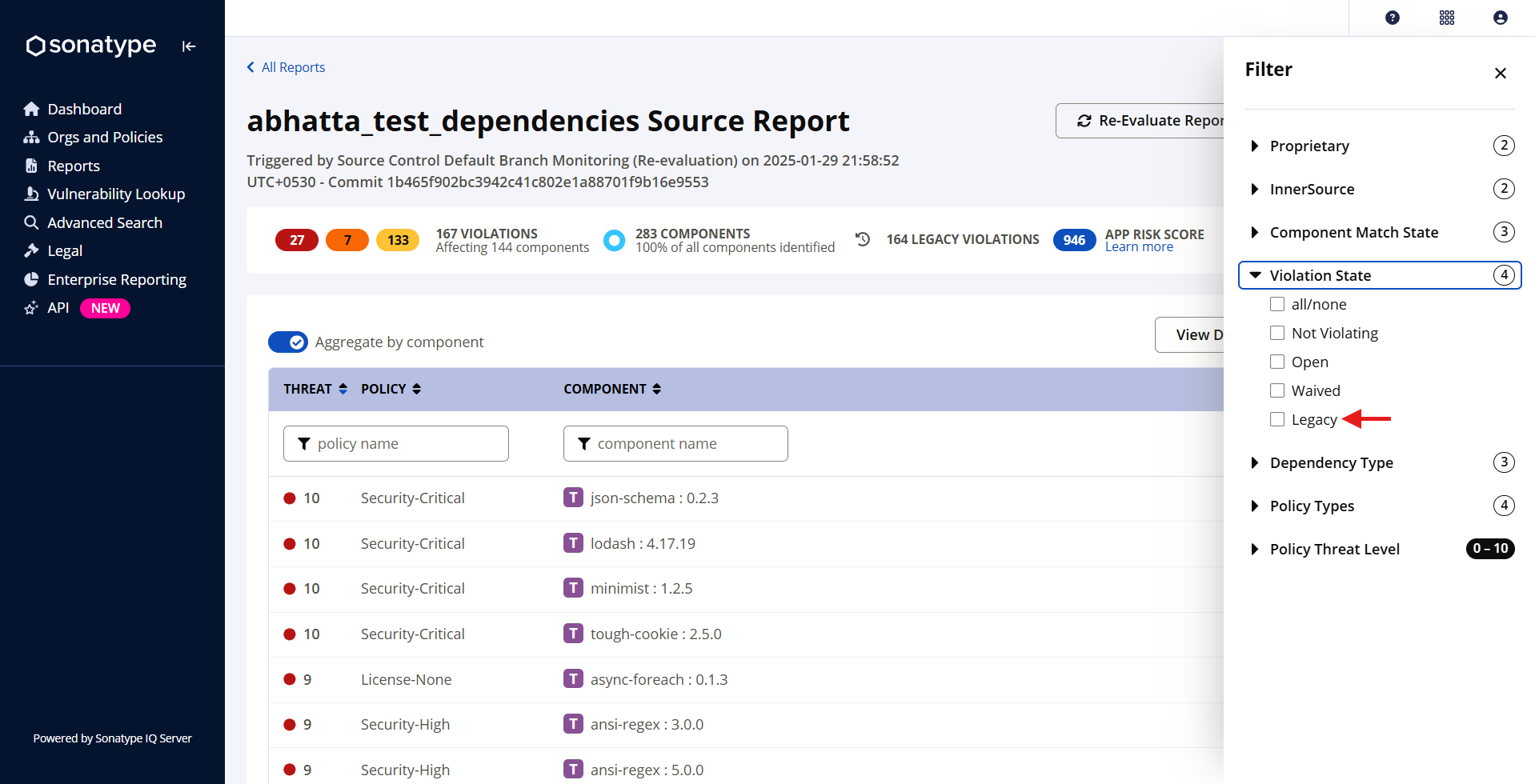Open the user account icon
1535x784 pixels.
click(1501, 18)
